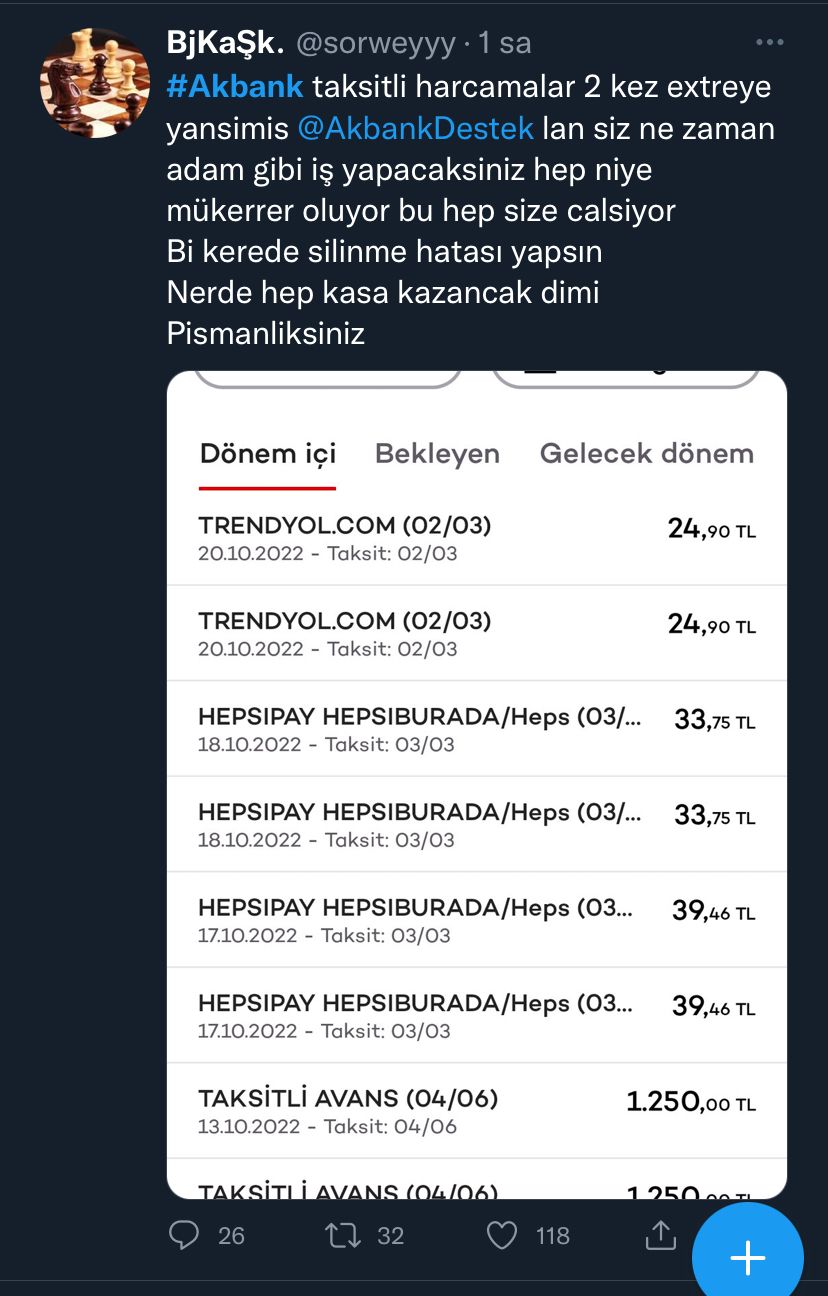Open second TRENDYOL.COM (02/03) transaction row
The height and width of the screenshot is (1296, 828).
click(477, 634)
